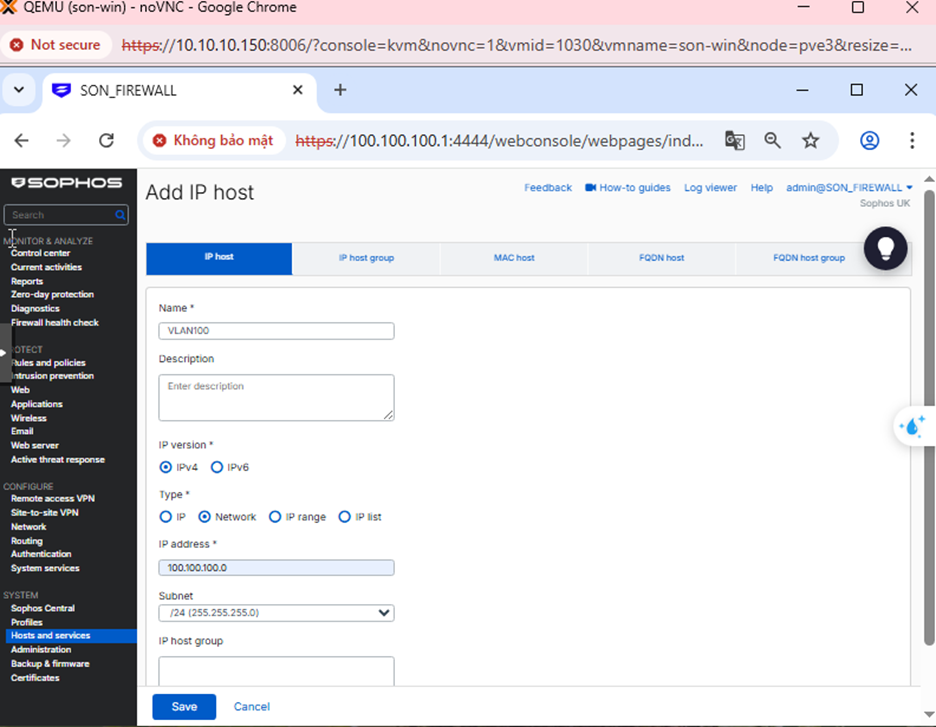Screen dimensions: 936x727
Task: Open the Log viewer link
Action: click(710, 188)
